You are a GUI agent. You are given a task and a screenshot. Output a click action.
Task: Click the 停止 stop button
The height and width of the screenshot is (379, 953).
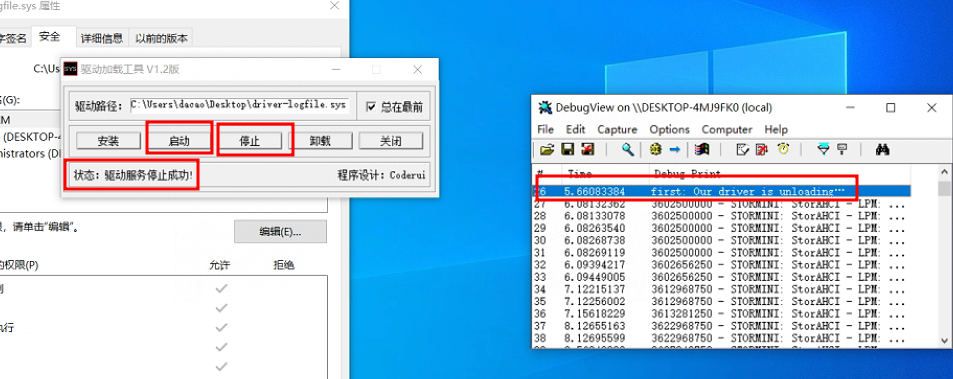(x=250, y=141)
